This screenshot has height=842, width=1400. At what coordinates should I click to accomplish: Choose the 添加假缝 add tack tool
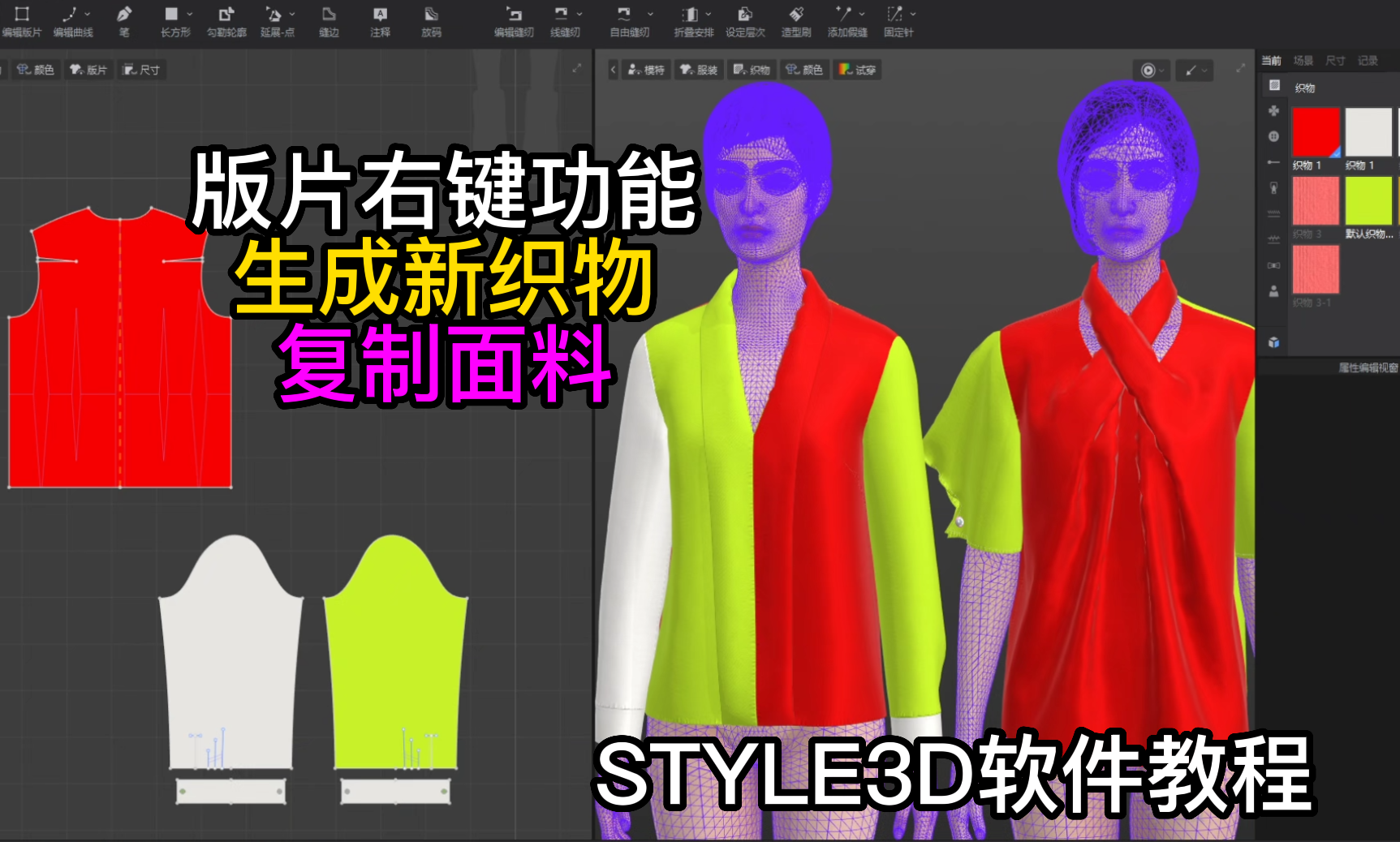[846, 21]
